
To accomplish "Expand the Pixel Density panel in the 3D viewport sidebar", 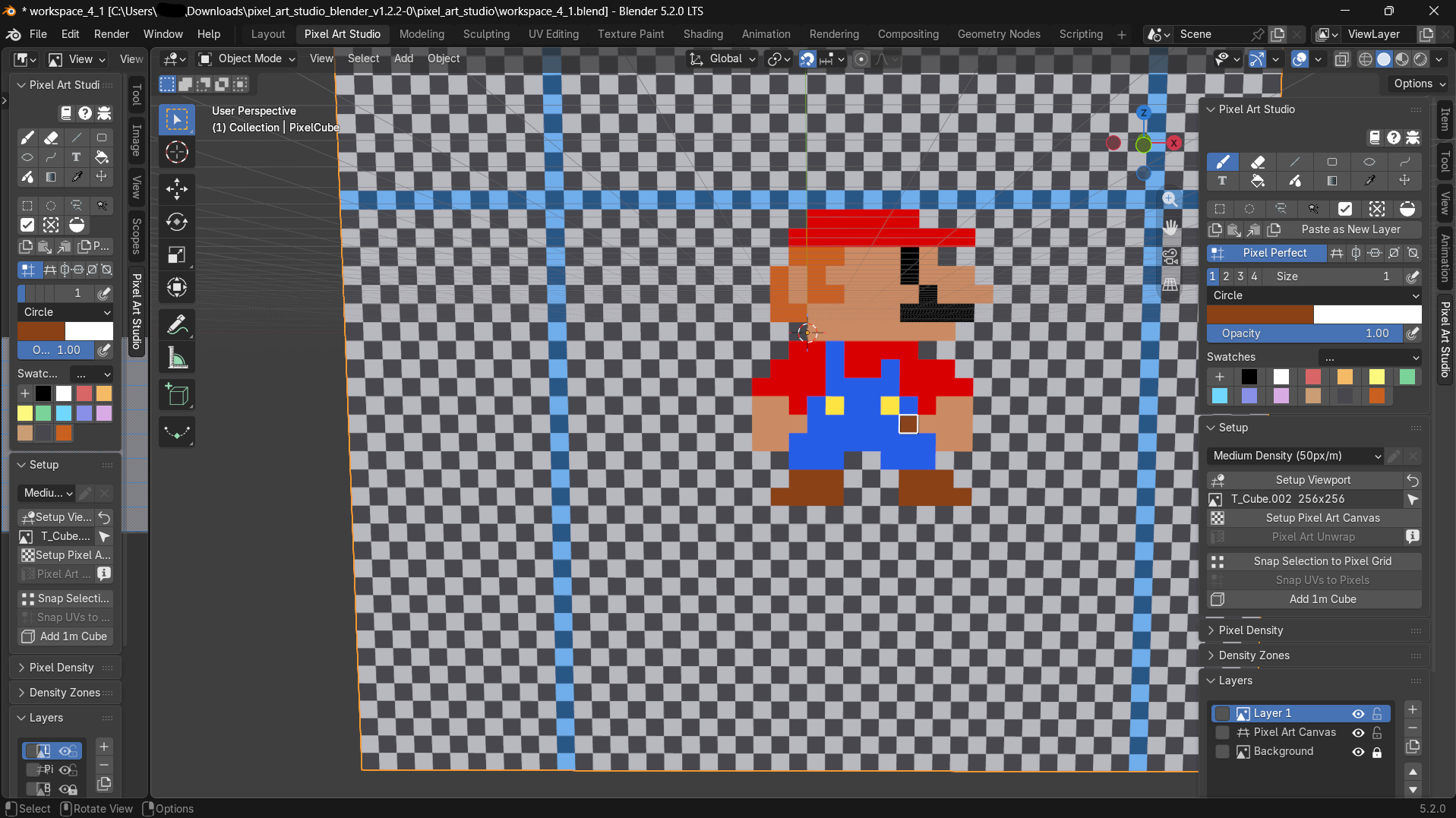I will [1250, 630].
